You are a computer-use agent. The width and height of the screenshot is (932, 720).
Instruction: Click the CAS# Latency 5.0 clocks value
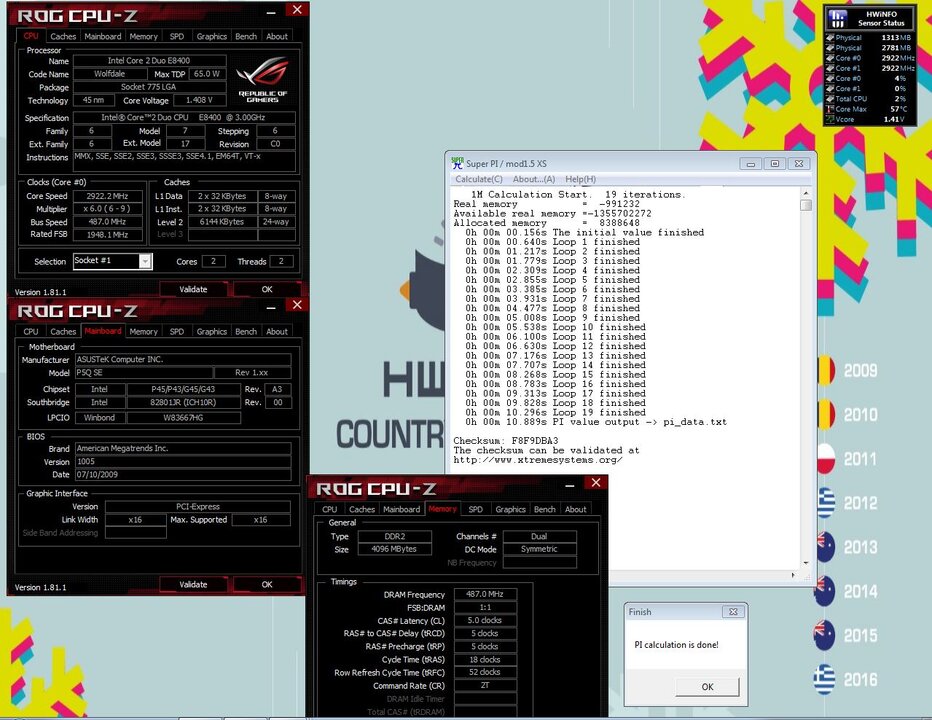coord(485,620)
